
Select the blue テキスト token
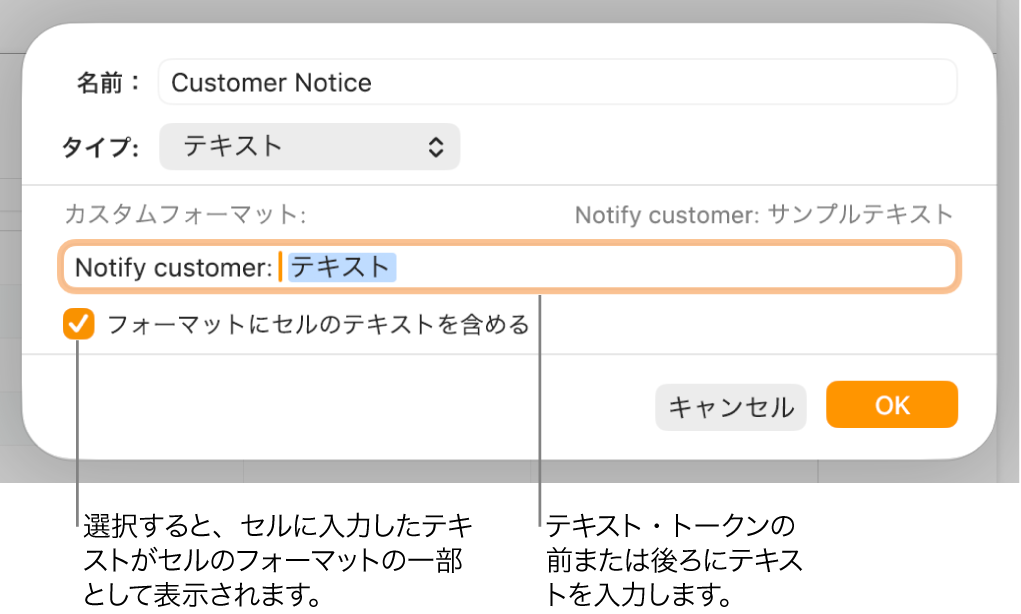coord(342,268)
